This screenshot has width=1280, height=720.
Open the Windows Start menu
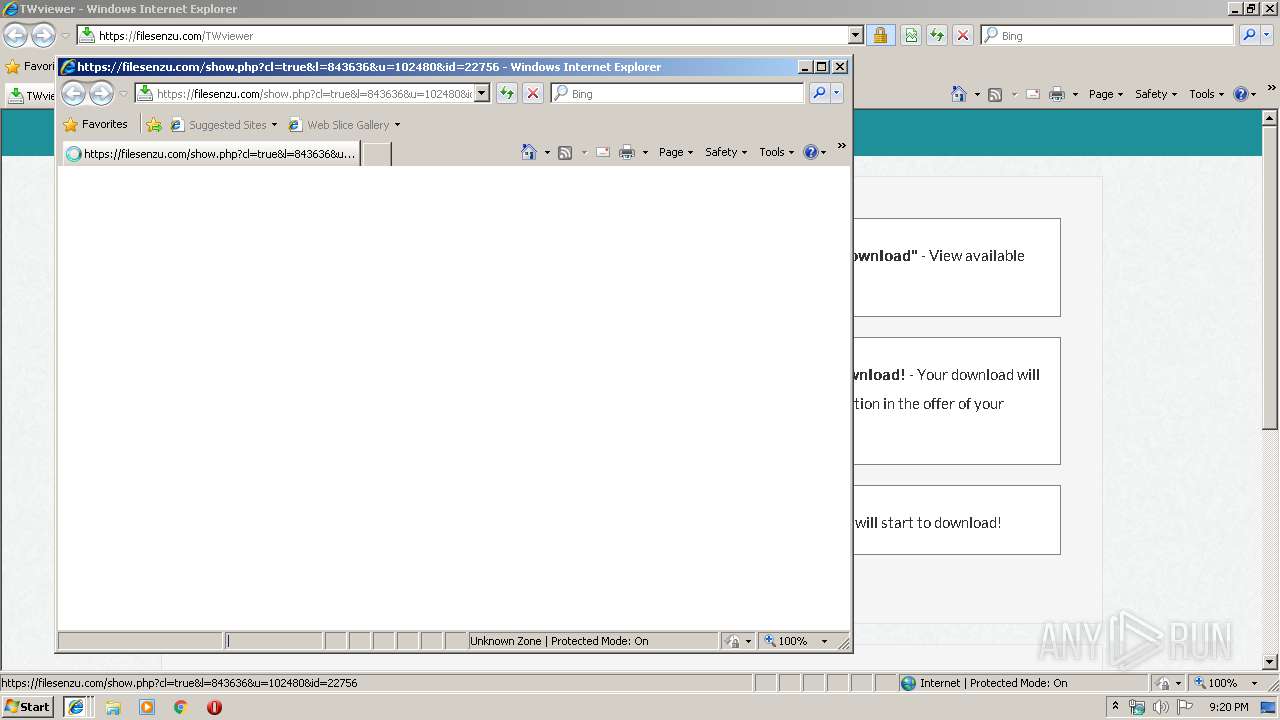[27, 707]
